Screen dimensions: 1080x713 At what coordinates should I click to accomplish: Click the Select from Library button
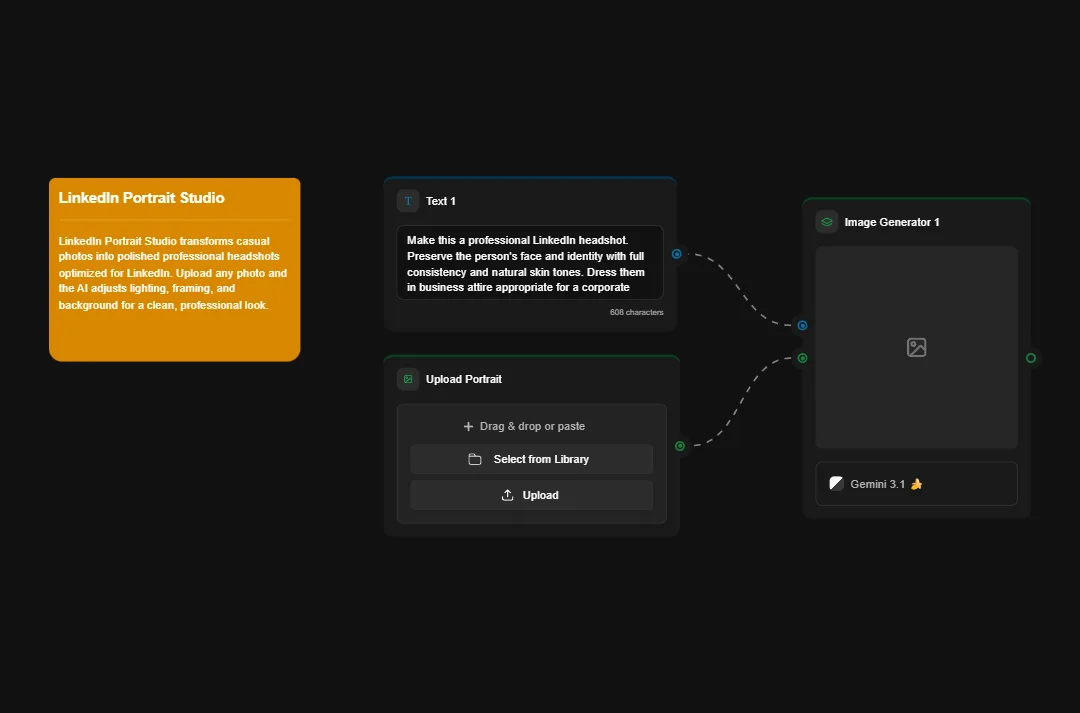531,459
